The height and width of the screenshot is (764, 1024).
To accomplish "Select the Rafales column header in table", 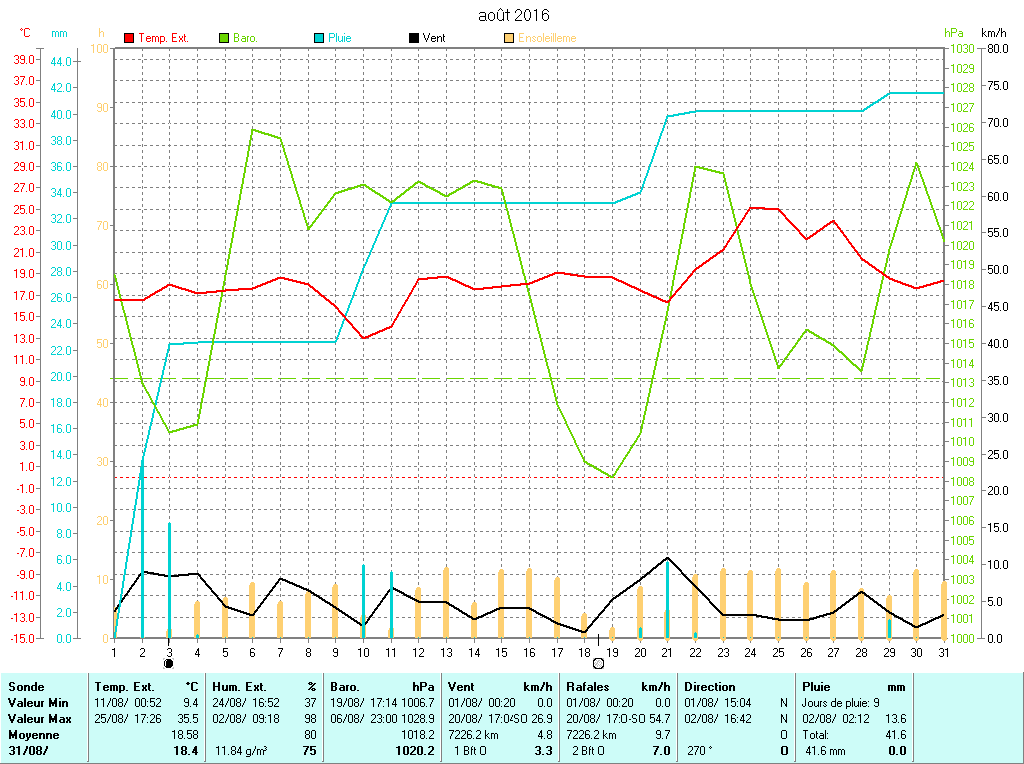I will coord(588,687).
